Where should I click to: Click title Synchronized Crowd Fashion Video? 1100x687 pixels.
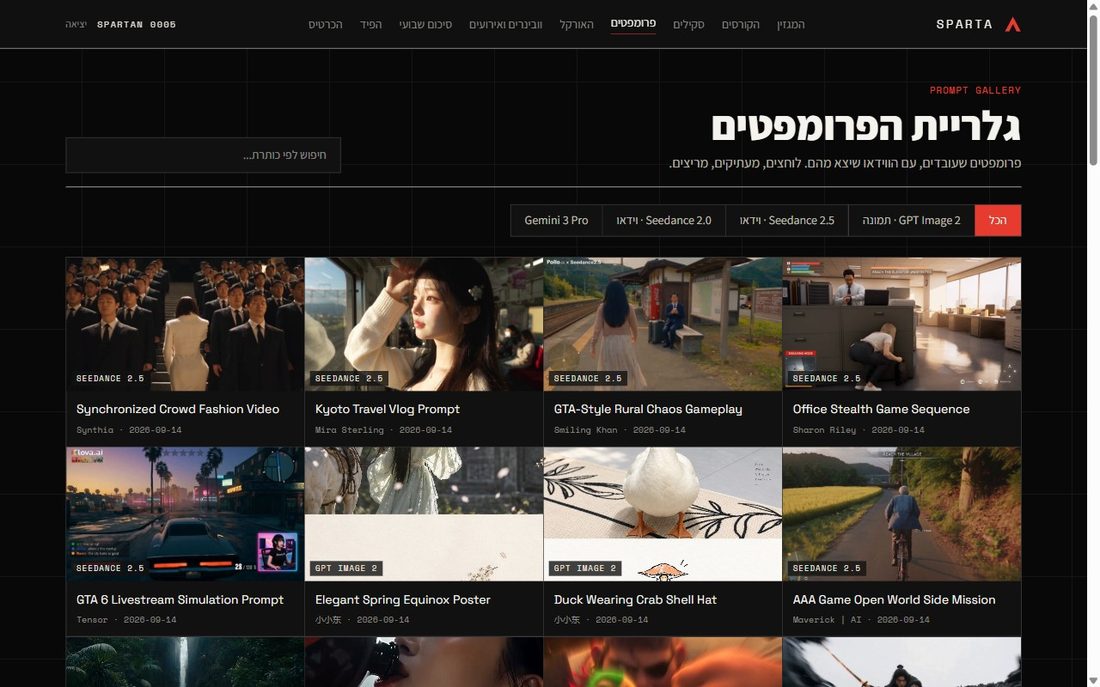coord(177,409)
